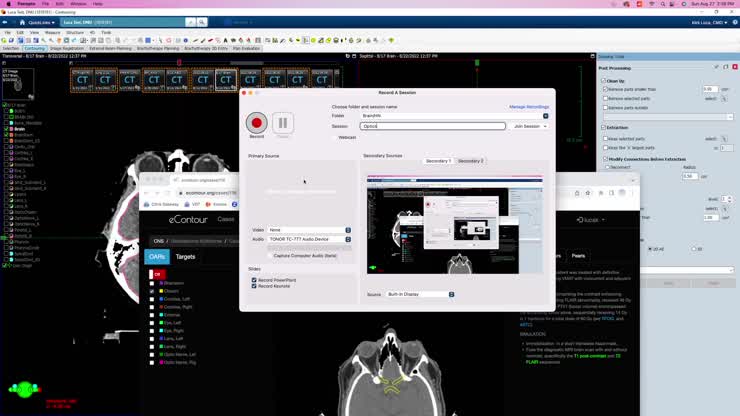The width and height of the screenshot is (740, 416).
Task: Toggle the Webcast checkbox
Action: pos(335,137)
